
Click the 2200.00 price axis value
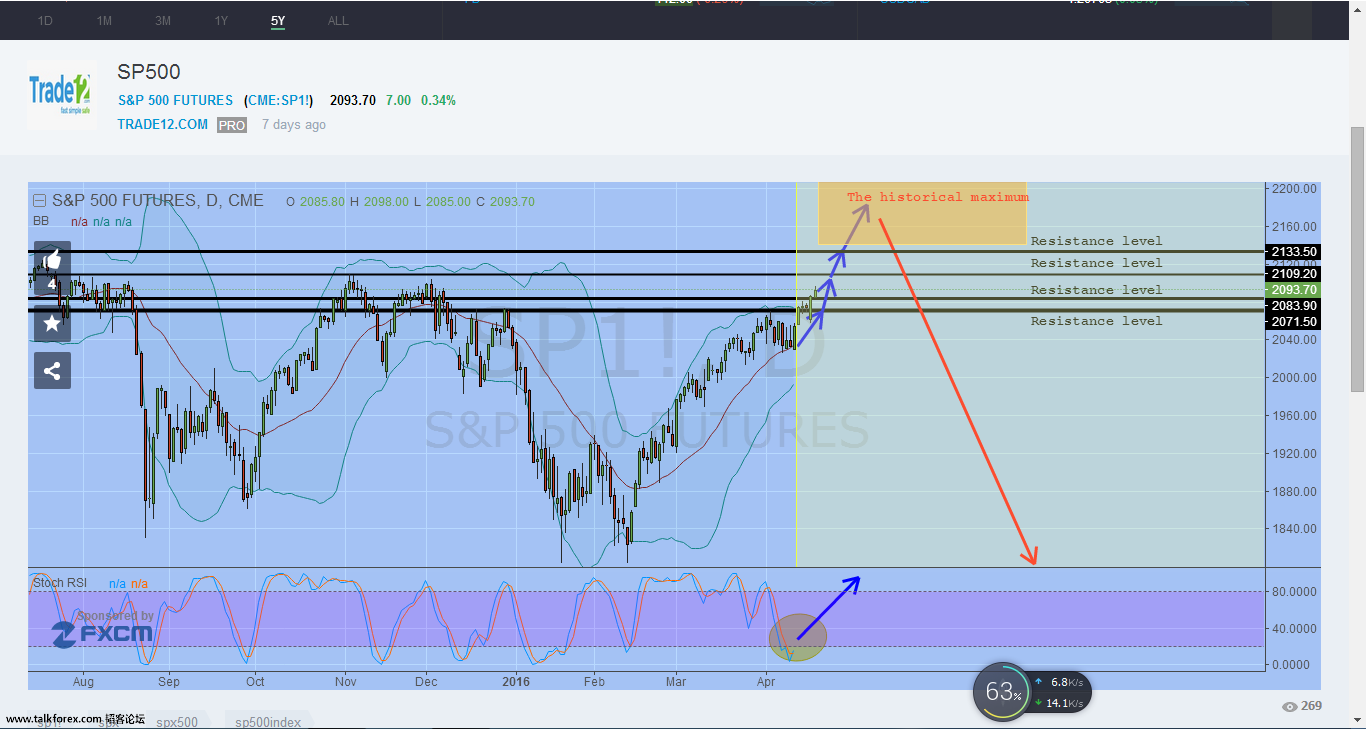coord(1292,188)
